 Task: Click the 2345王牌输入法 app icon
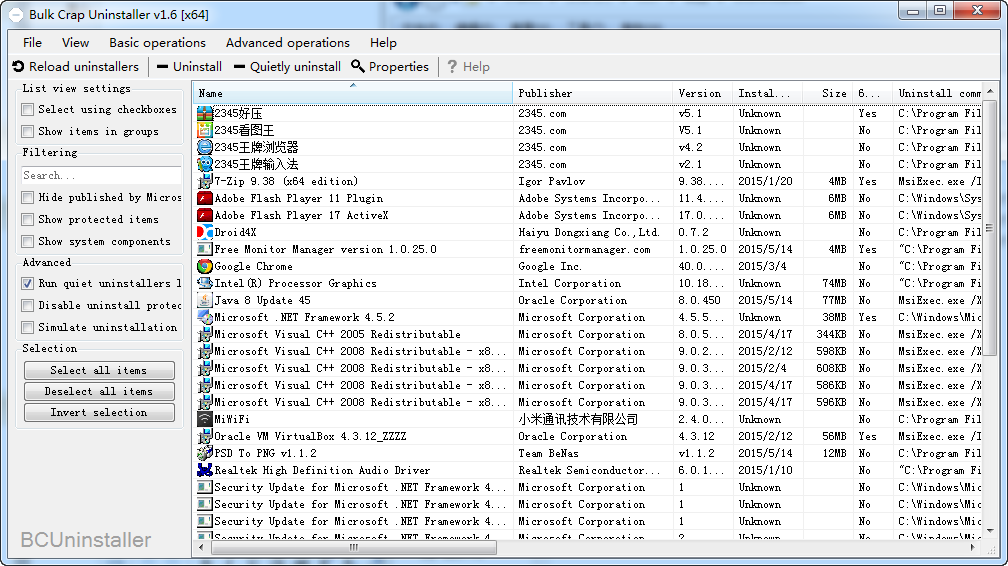tap(204, 164)
